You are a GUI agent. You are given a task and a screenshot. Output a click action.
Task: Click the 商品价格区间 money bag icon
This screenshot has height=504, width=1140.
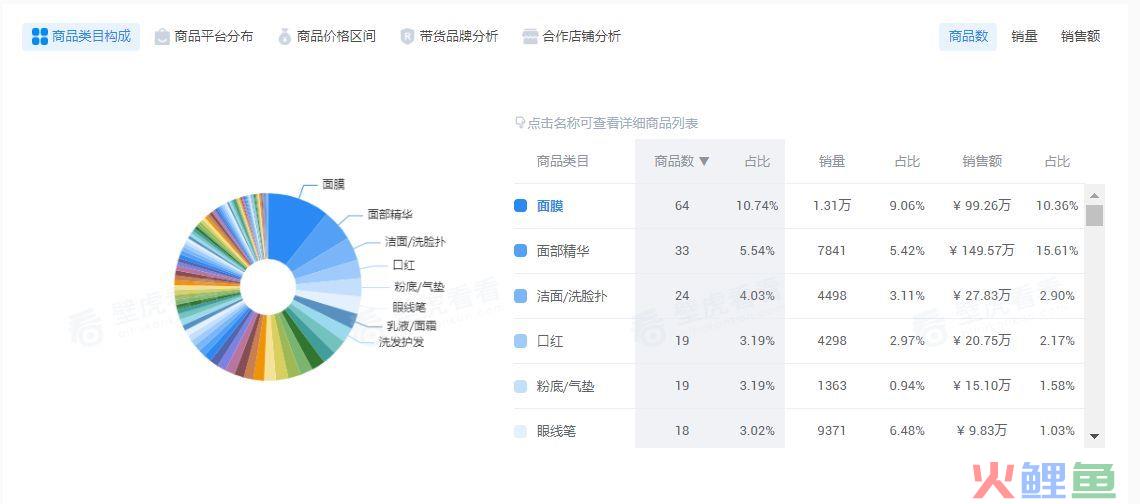click(285, 36)
